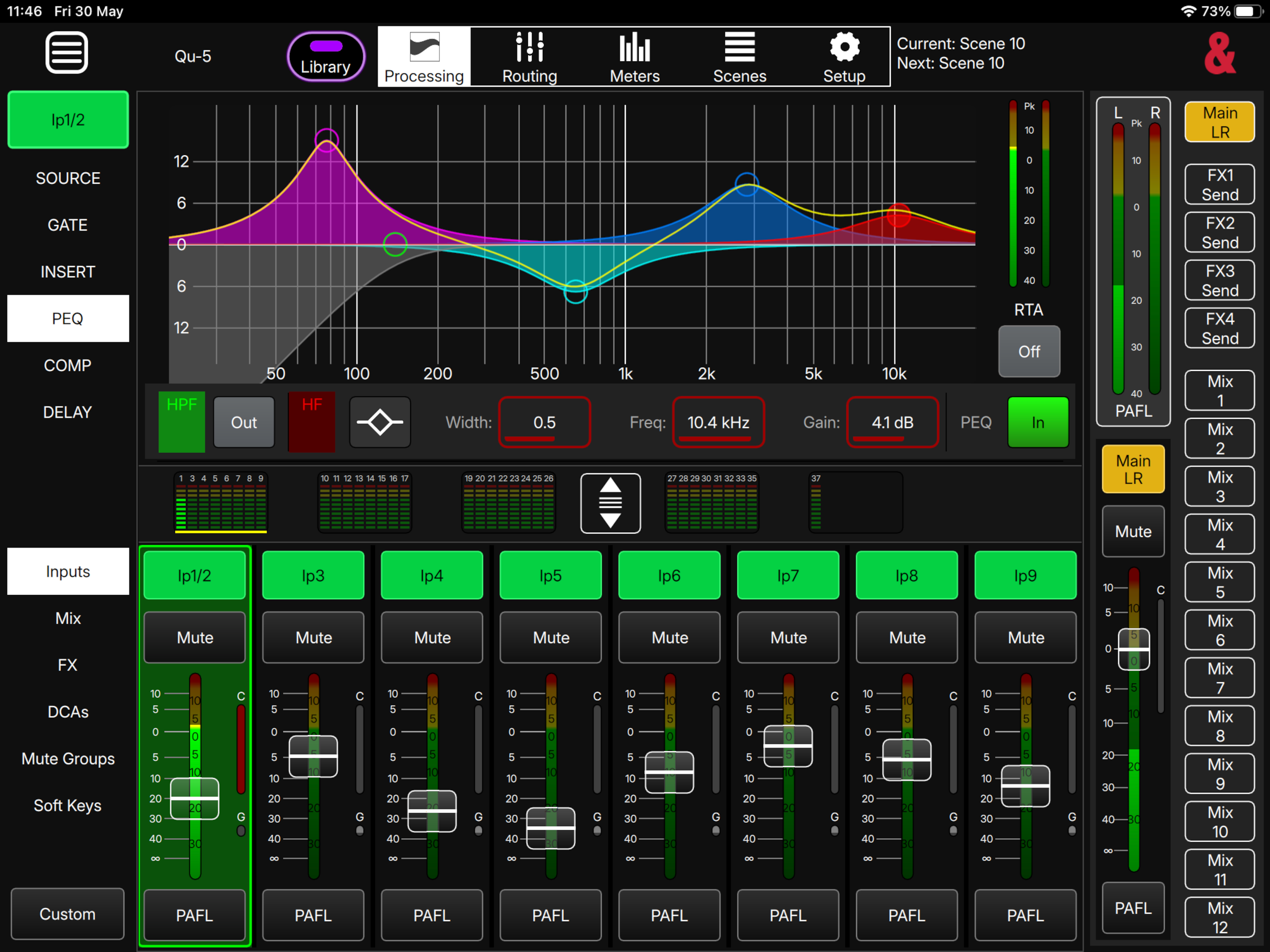Screen dimensions: 1270x952
Task: Mute channel Ip6
Action: tap(670, 637)
